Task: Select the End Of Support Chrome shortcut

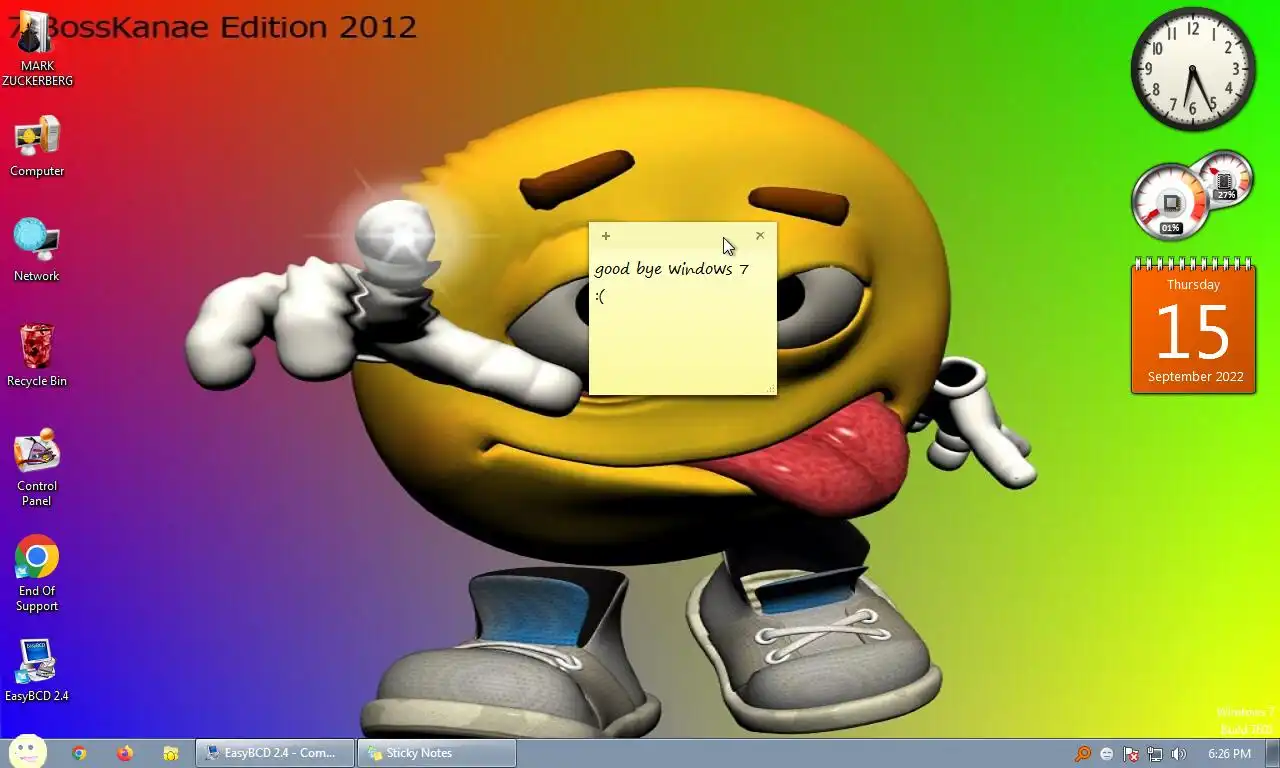Action: click(x=37, y=573)
